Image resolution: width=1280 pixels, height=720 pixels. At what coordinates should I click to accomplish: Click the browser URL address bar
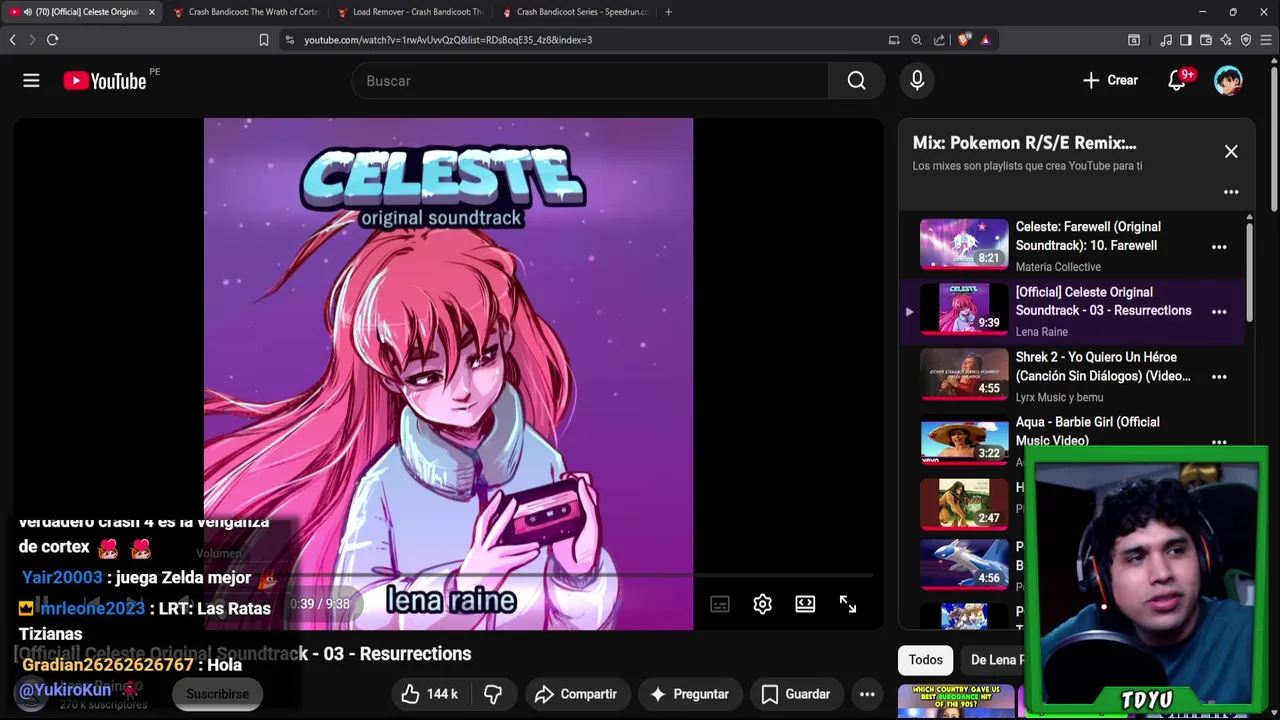448,40
